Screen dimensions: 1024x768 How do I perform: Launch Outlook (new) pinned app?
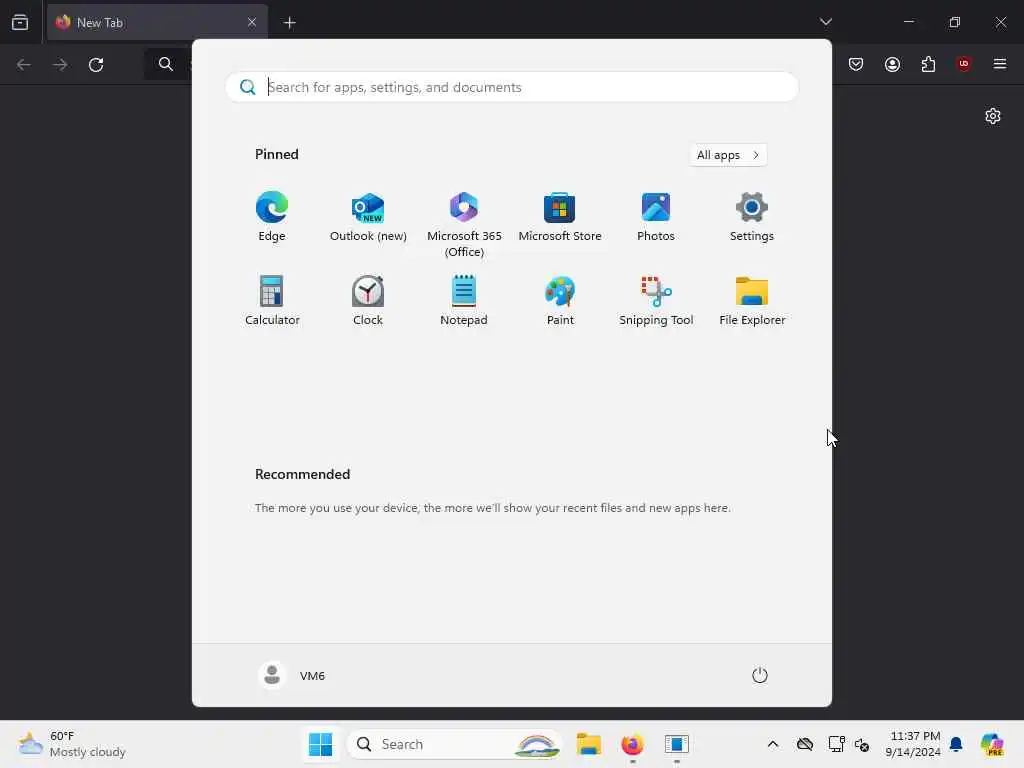tap(368, 217)
